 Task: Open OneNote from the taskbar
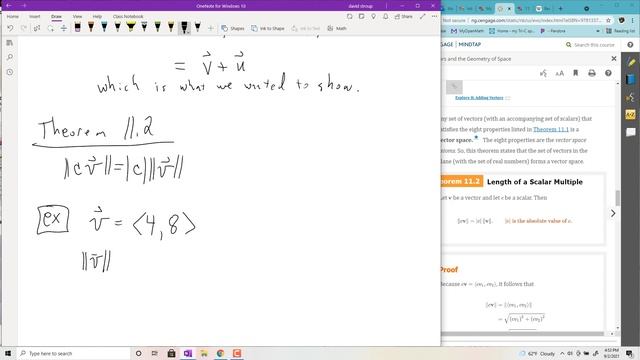[188, 353]
